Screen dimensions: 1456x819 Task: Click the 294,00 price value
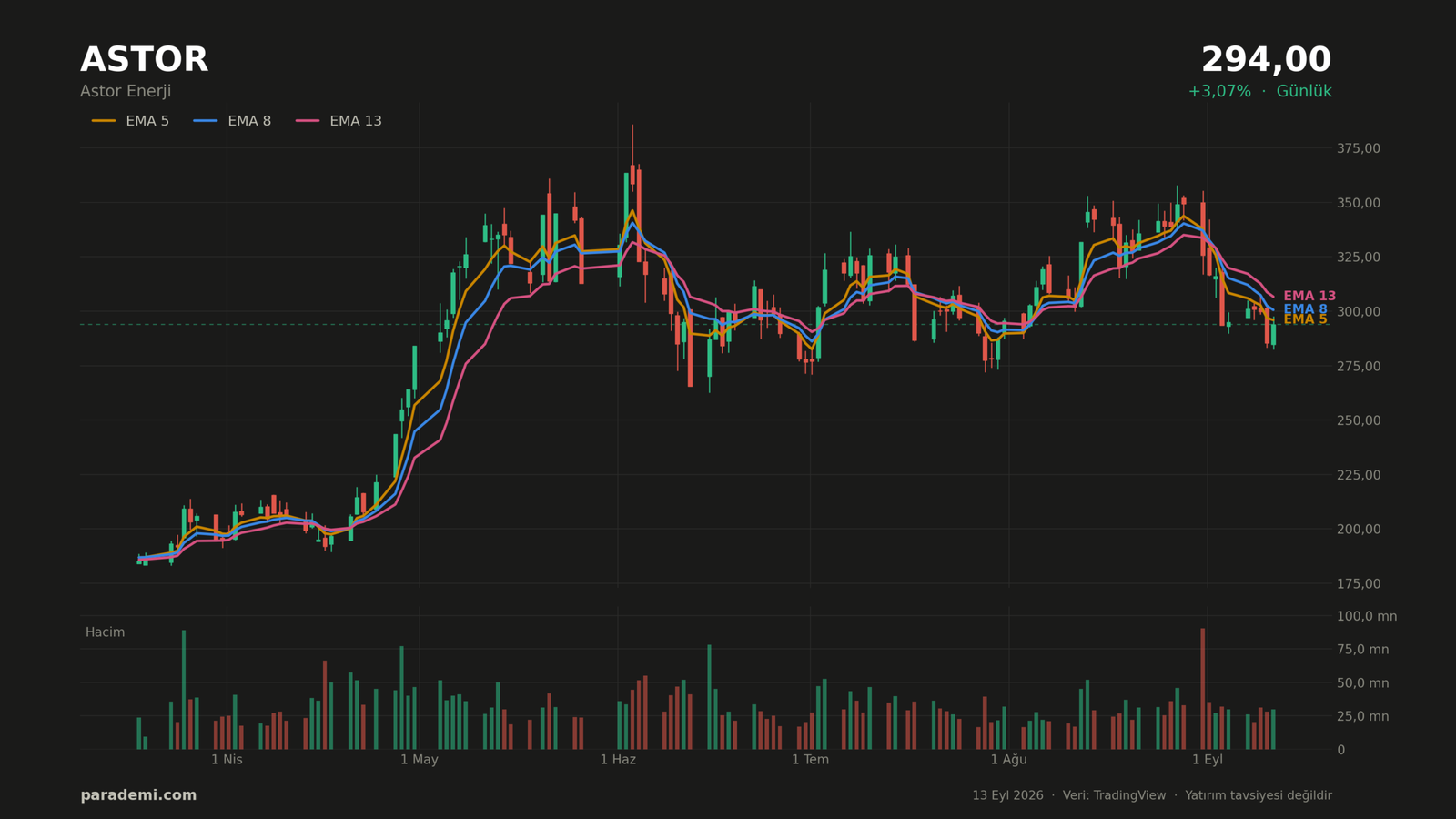[1266, 60]
